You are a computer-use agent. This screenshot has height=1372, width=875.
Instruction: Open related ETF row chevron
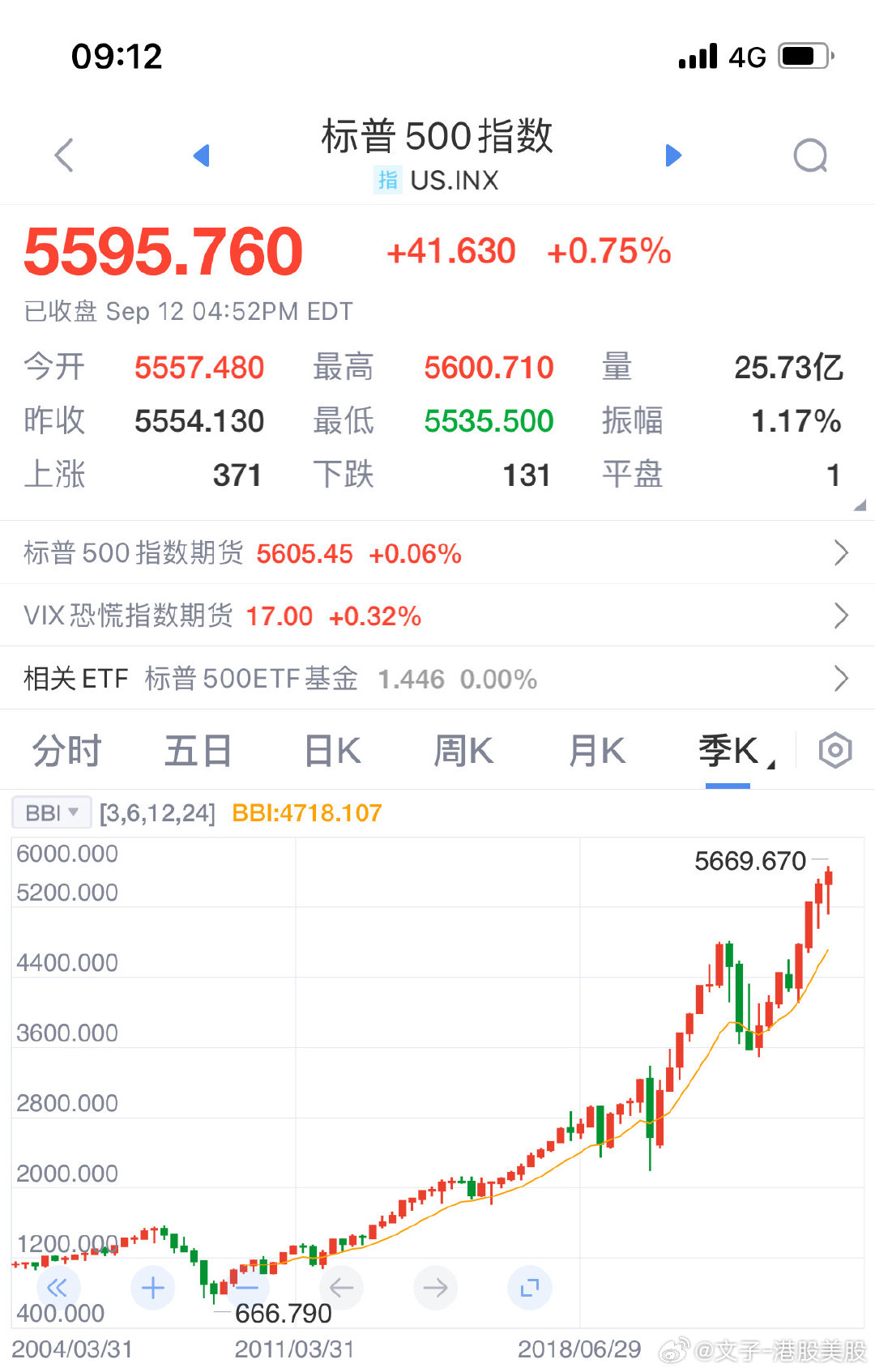(841, 678)
